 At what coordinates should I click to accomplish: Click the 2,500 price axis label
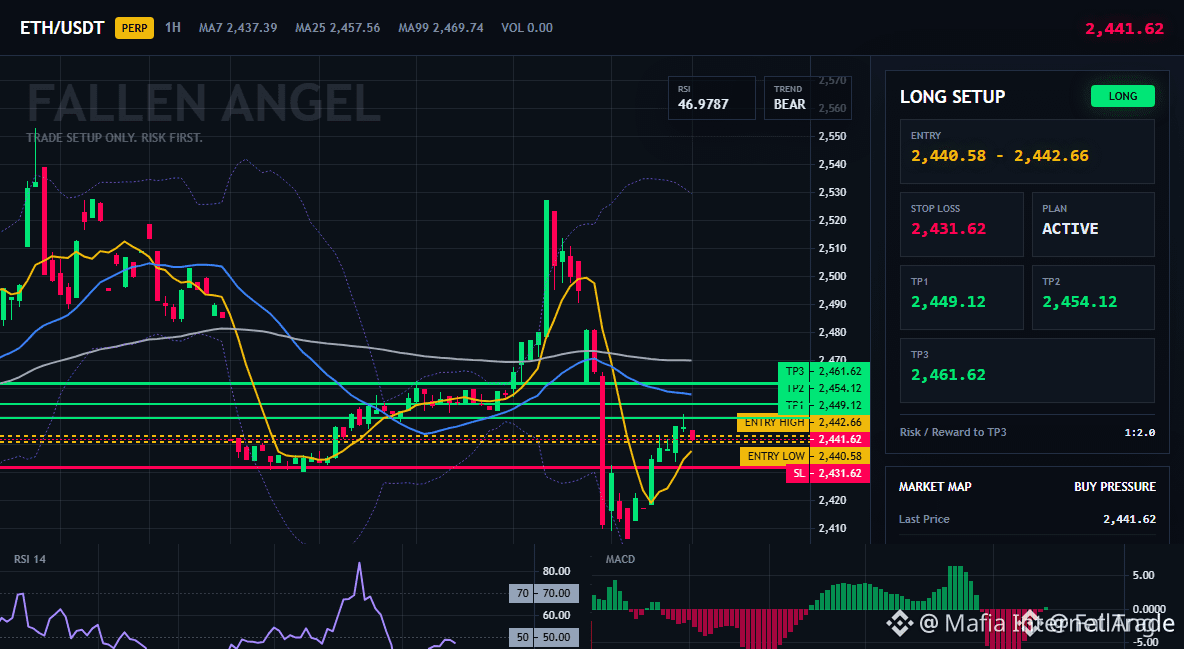[832, 277]
